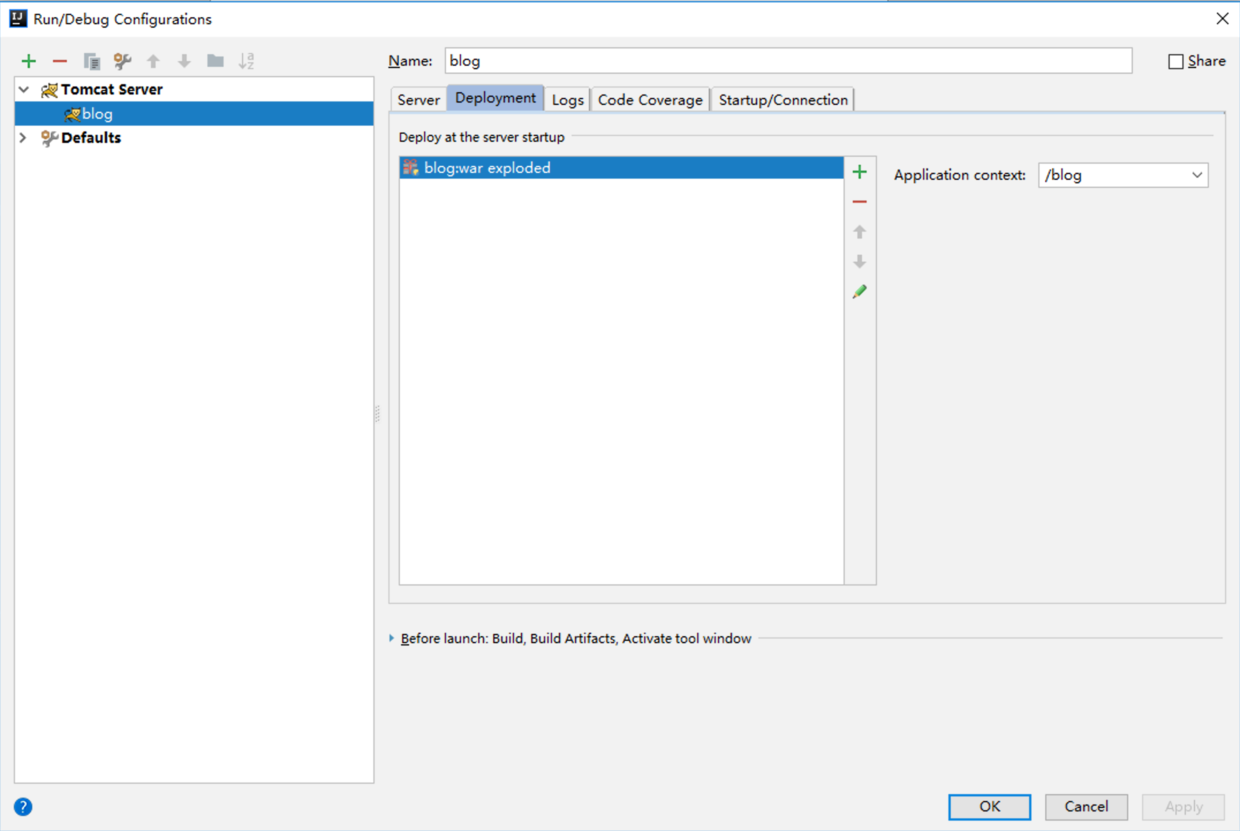Open the Logs tab

click(567, 100)
